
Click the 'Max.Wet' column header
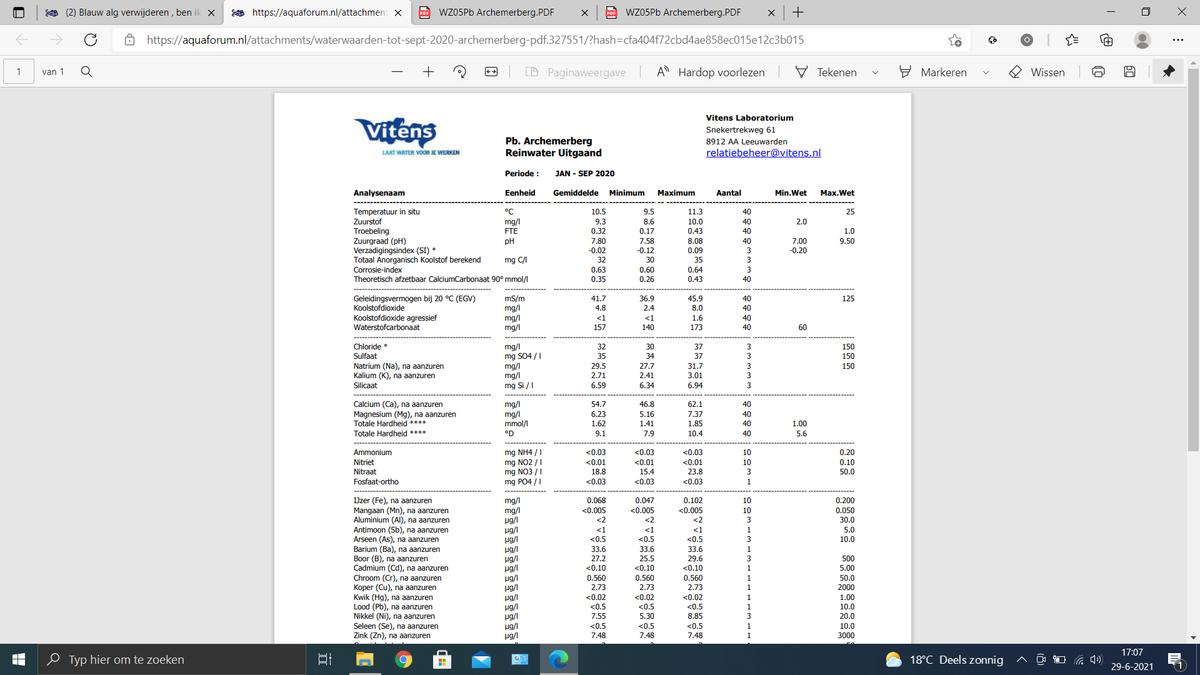pyautogui.click(x=837, y=192)
